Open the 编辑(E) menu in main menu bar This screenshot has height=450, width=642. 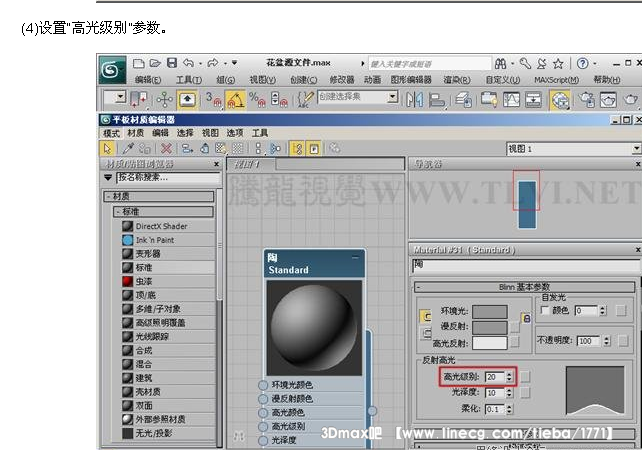[x=148, y=80]
